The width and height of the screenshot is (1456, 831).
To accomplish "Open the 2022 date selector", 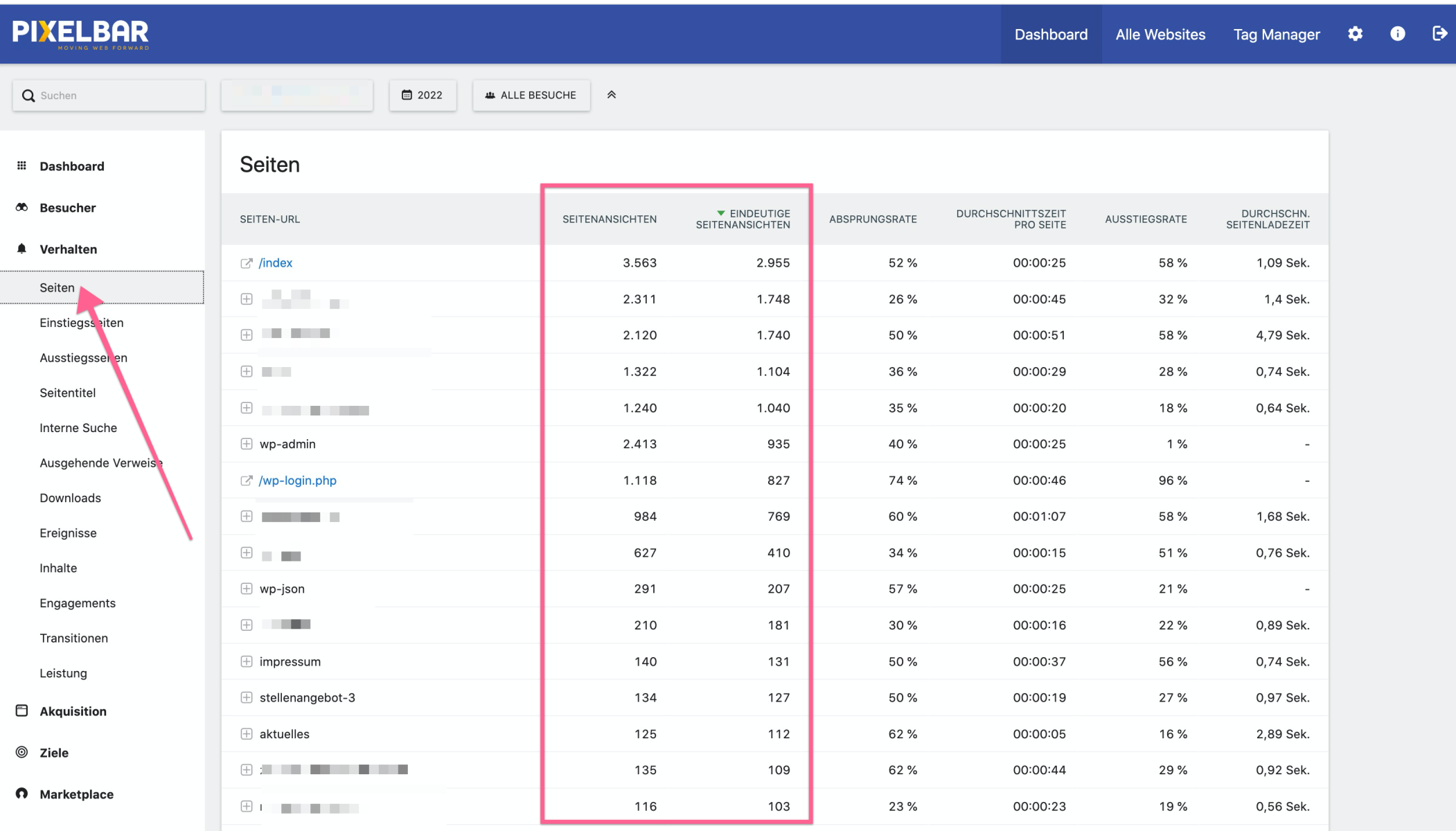I will pyautogui.click(x=423, y=95).
